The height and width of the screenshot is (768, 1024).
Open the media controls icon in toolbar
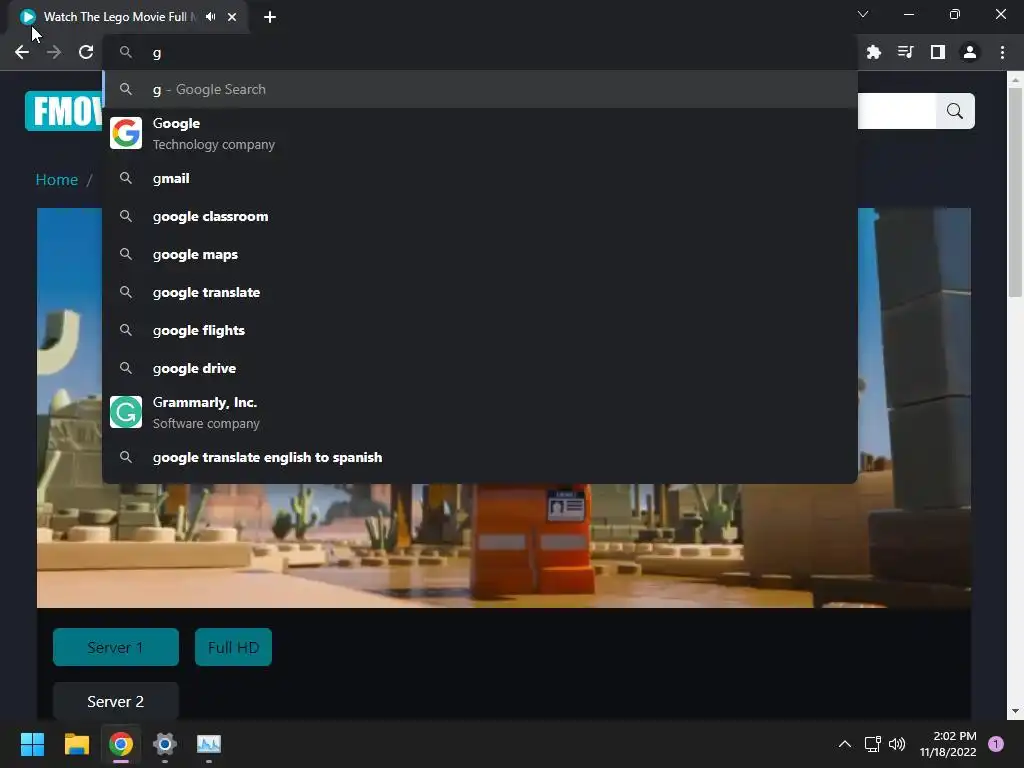point(905,52)
